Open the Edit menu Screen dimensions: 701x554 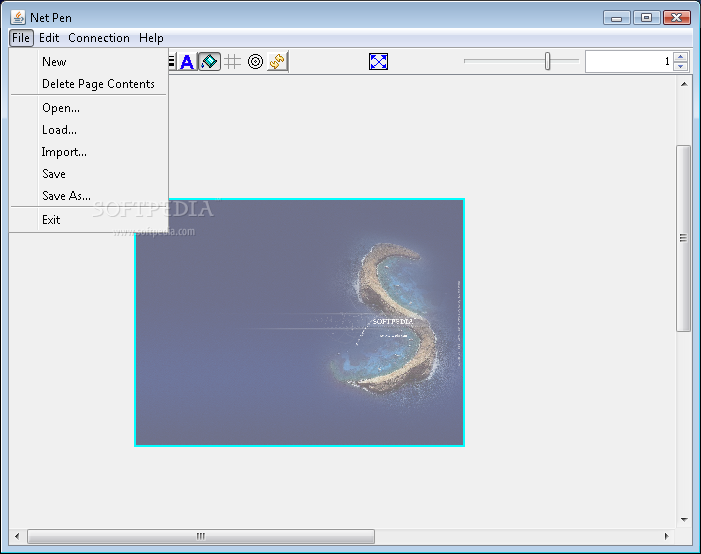pyautogui.click(x=49, y=38)
